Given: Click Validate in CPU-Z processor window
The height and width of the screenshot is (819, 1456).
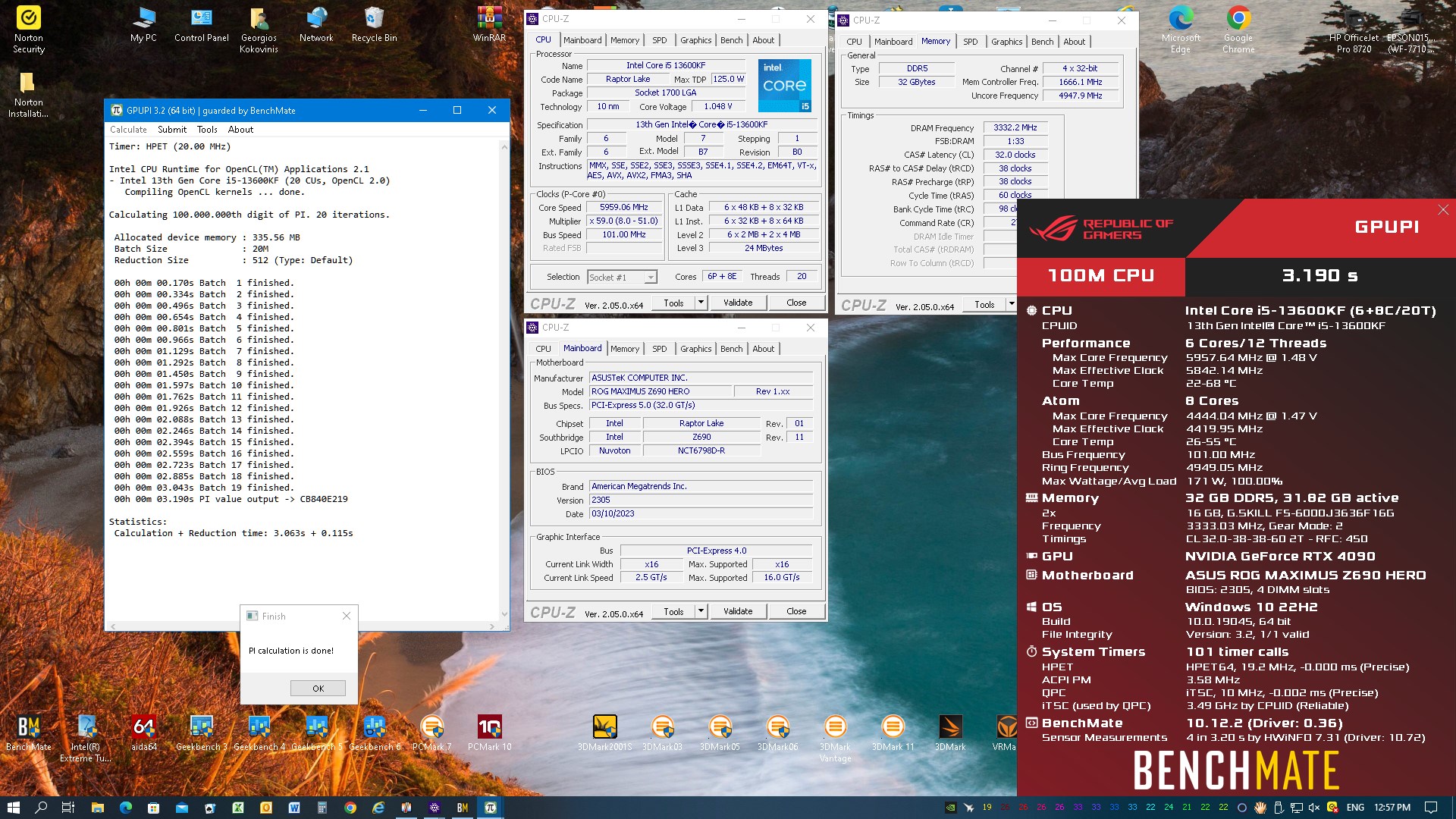Looking at the screenshot, I should [738, 303].
